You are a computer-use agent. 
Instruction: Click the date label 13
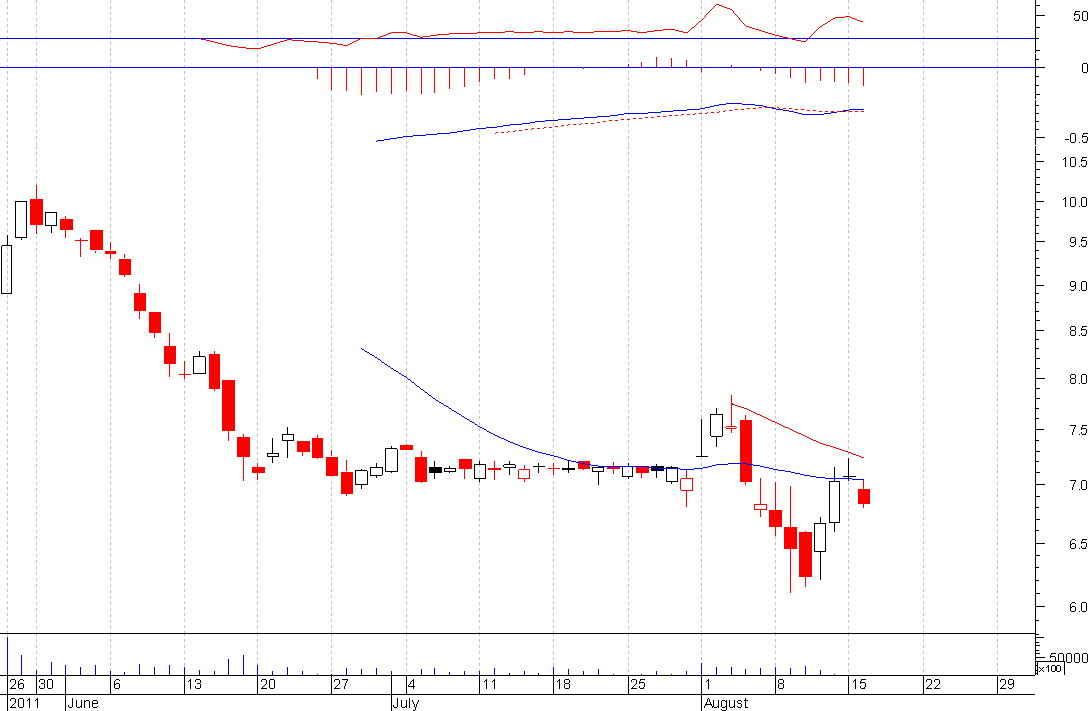point(194,685)
